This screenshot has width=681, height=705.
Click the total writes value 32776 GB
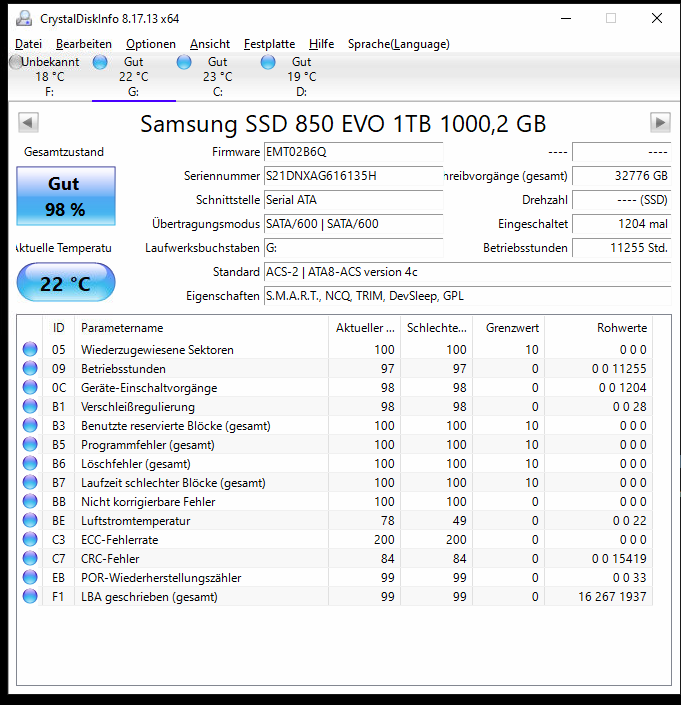point(622,176)
